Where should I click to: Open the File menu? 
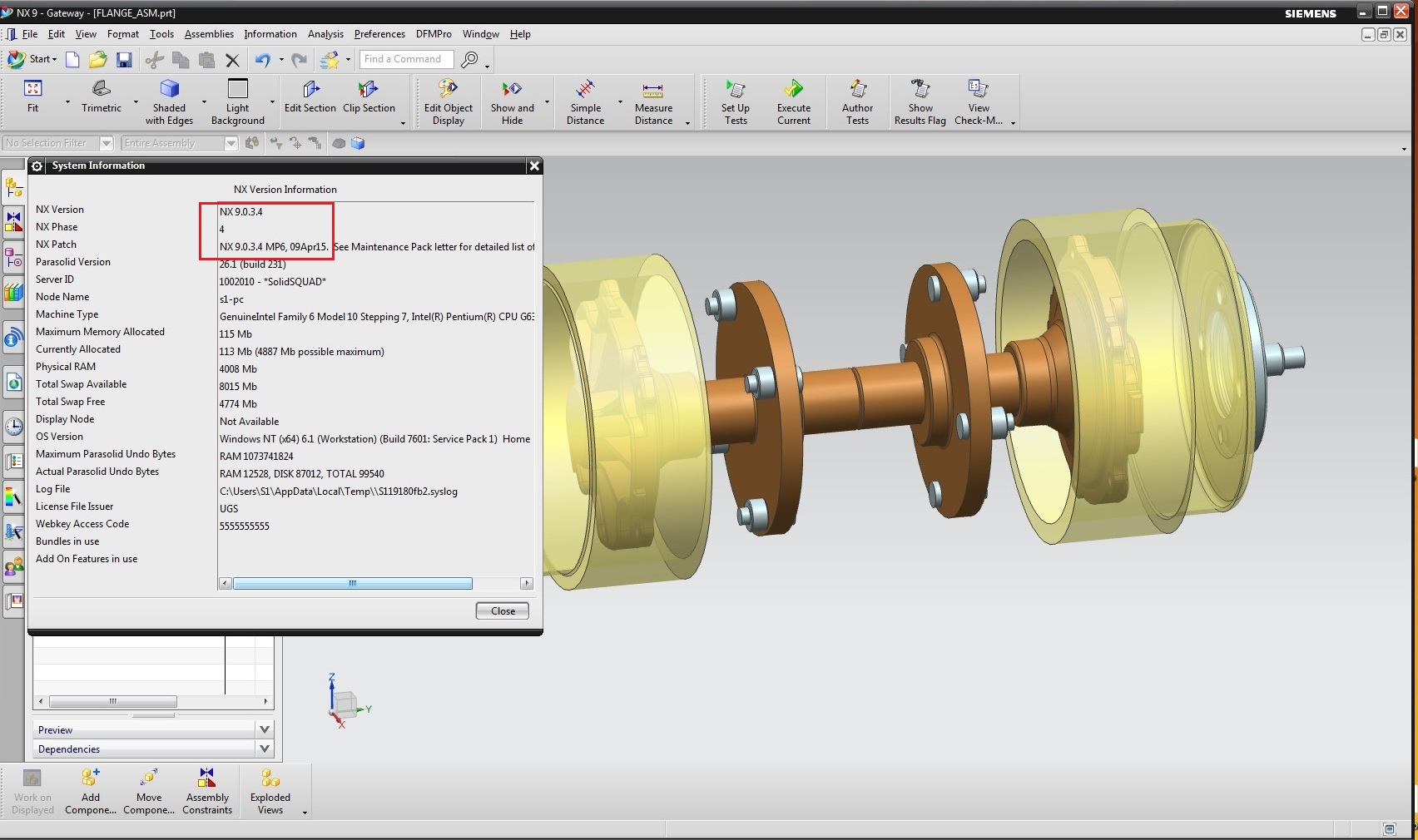pos(30,34)
